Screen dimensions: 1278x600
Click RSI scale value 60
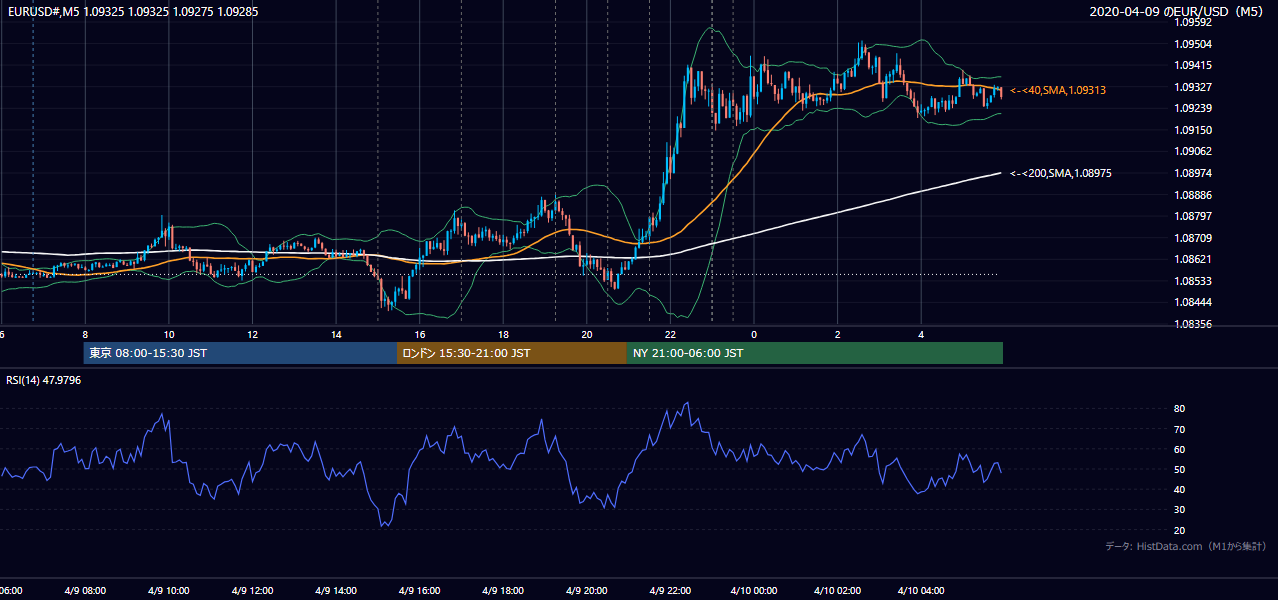(x=1180, y=449)
